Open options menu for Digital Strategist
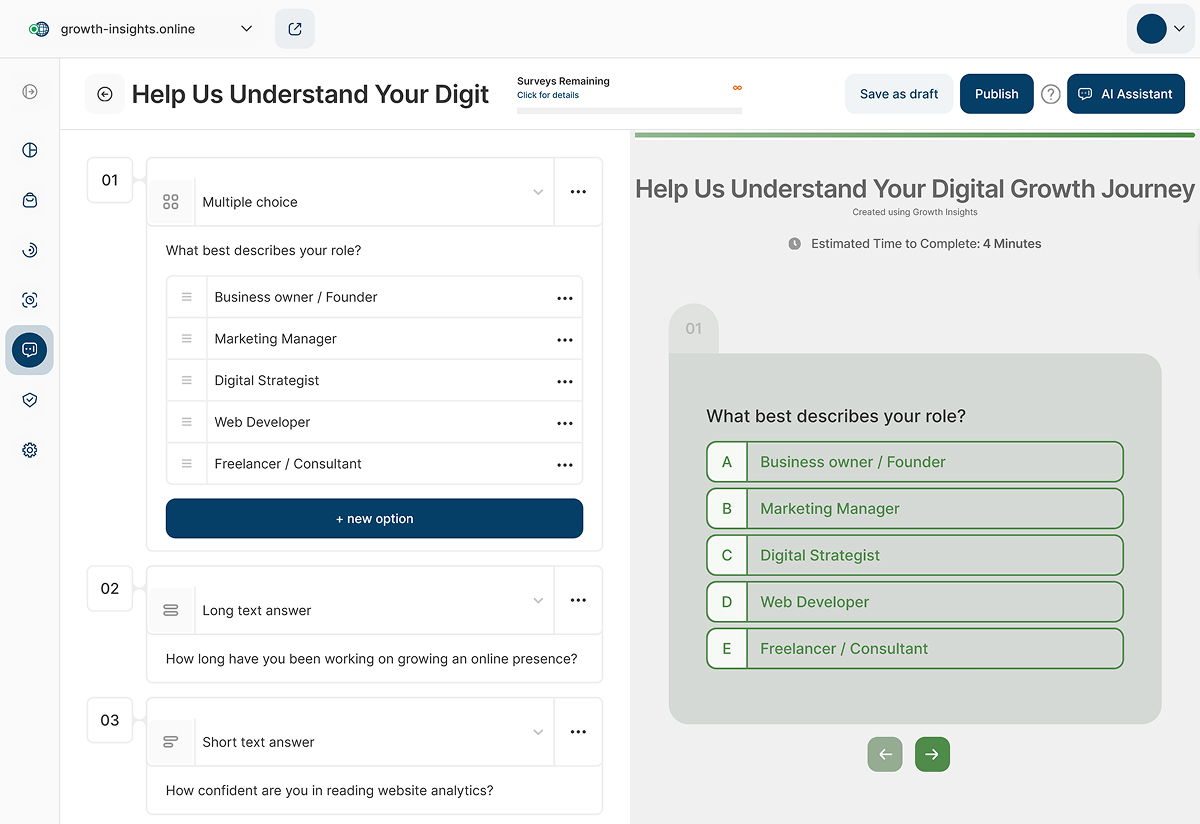The width and height of the screenshot is (1200, 824). (565, 381)
